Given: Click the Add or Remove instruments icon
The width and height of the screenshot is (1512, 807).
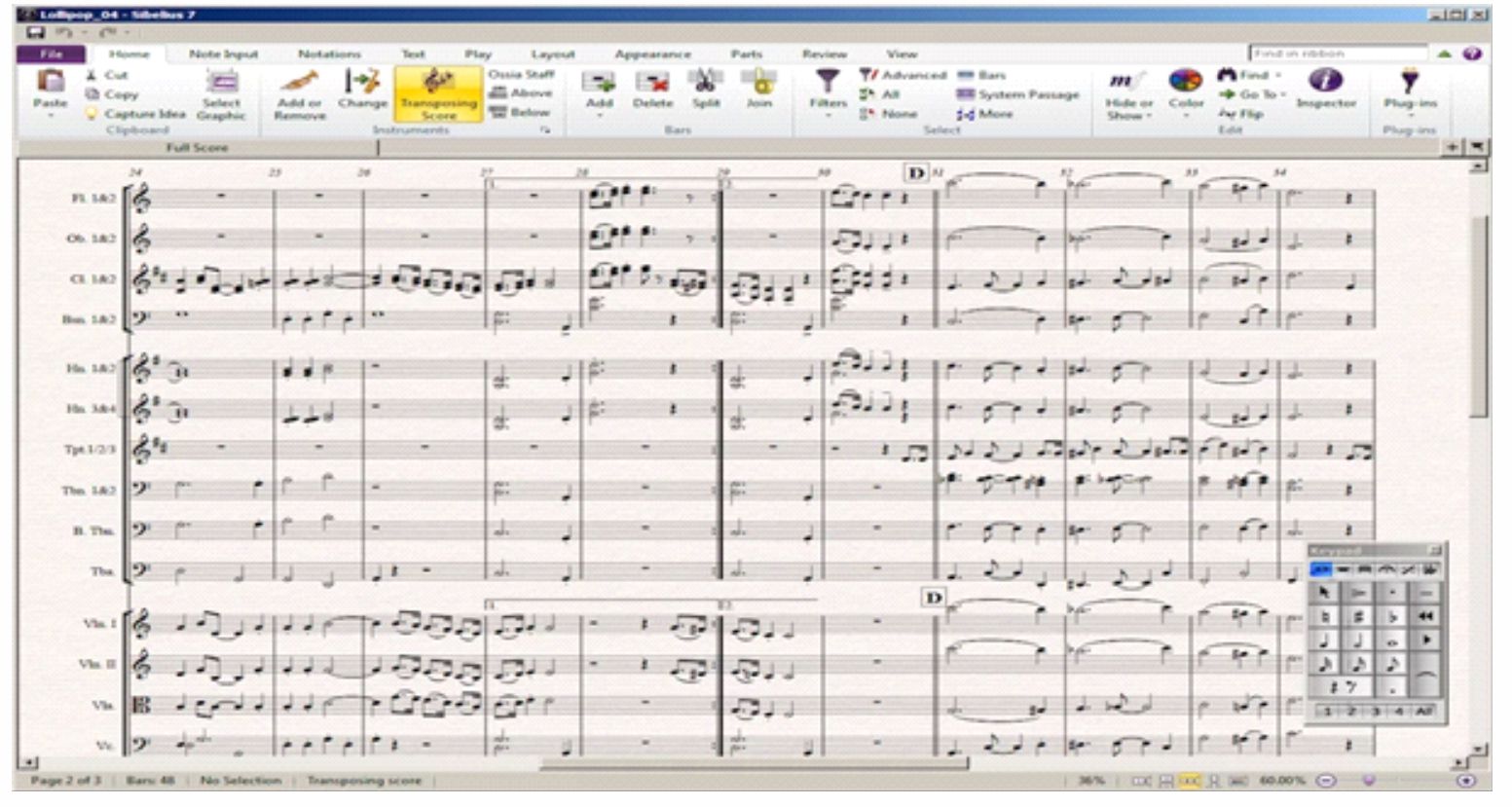Looking at the screenshot, I should click(299, 94).
